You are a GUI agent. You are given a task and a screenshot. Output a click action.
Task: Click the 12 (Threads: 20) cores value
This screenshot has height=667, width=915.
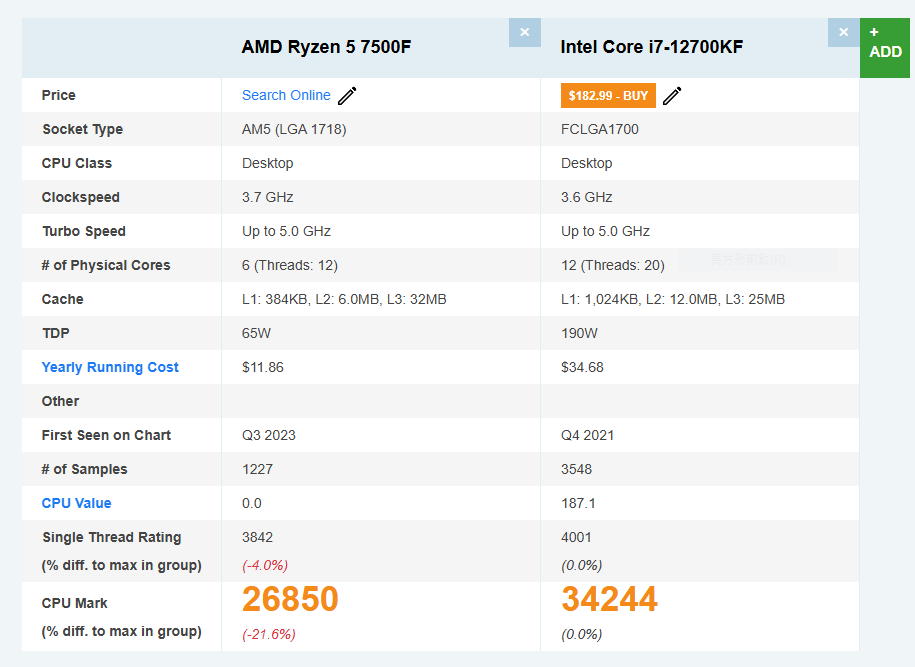(x=613, y=265)
